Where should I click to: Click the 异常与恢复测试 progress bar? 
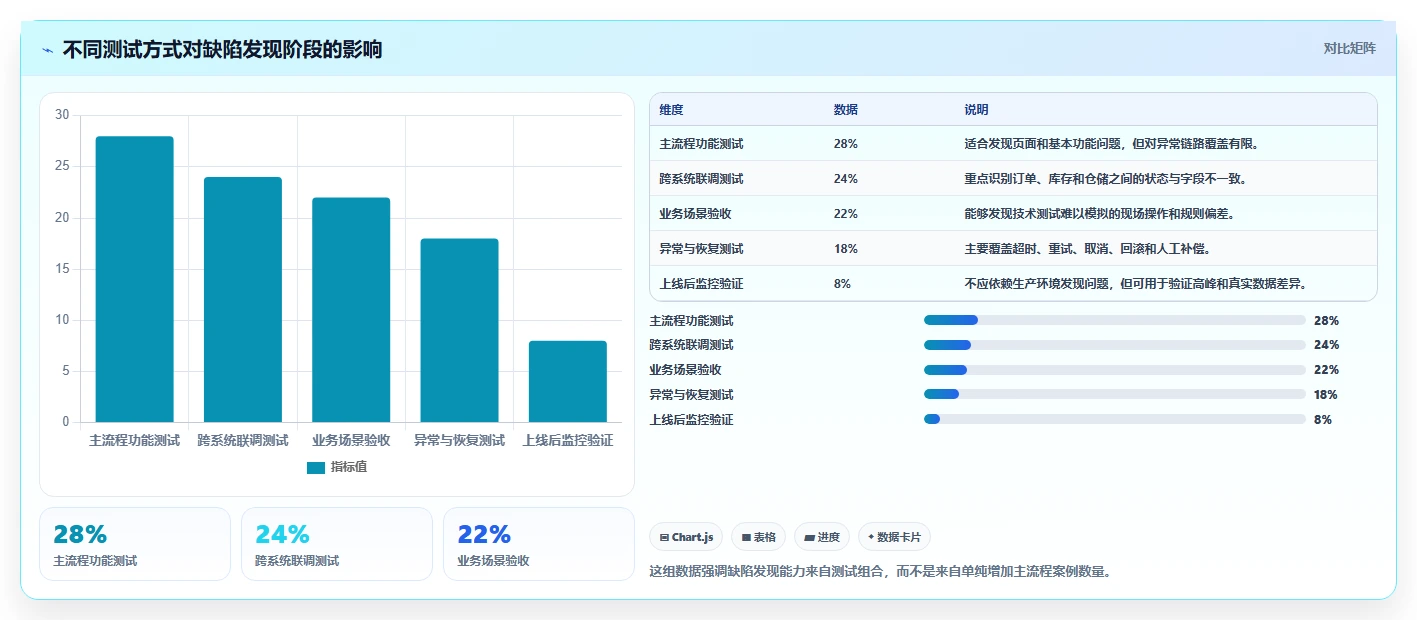(1115, 395)
